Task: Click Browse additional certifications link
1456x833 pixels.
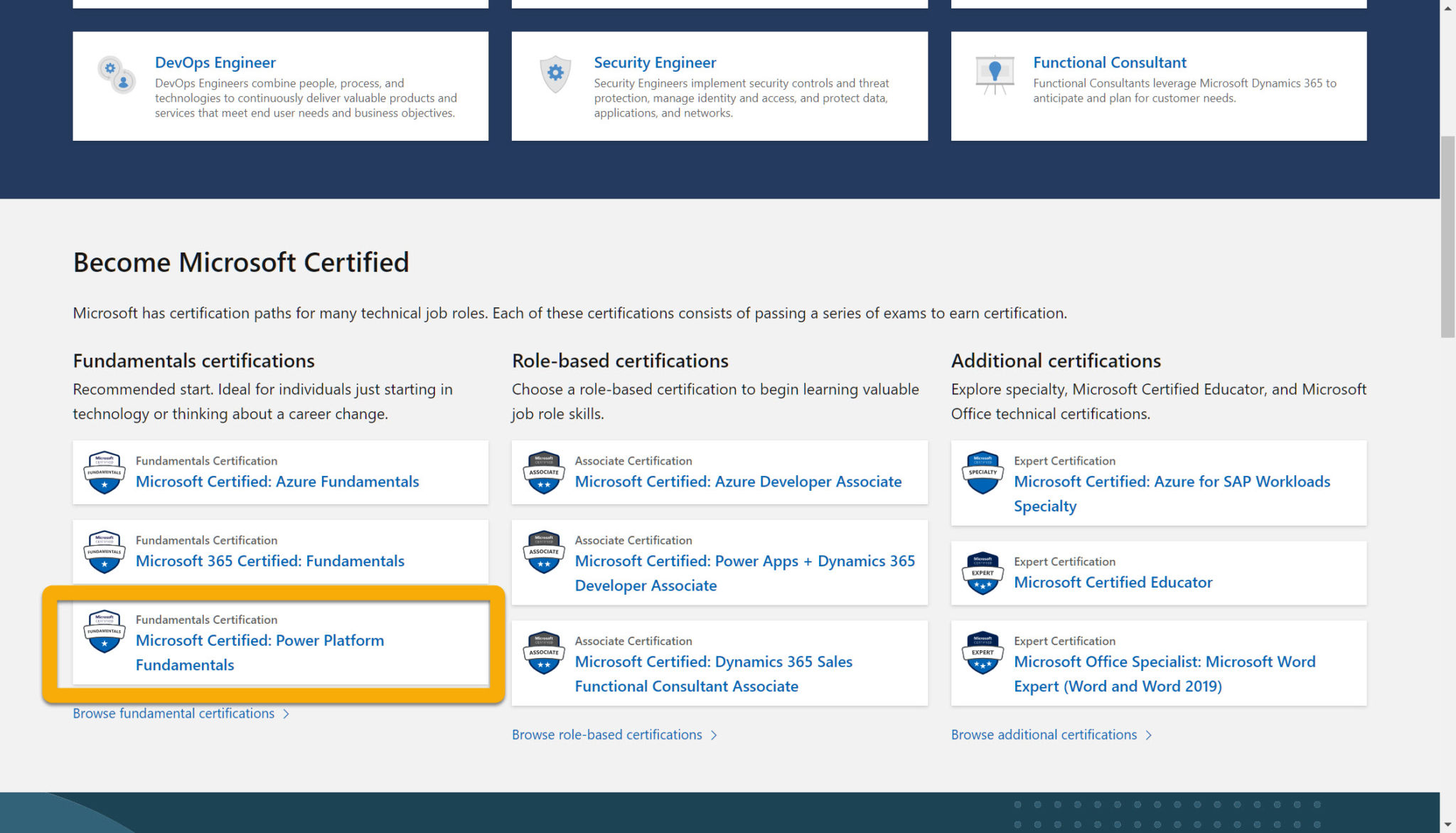Action: [1044, 735]
